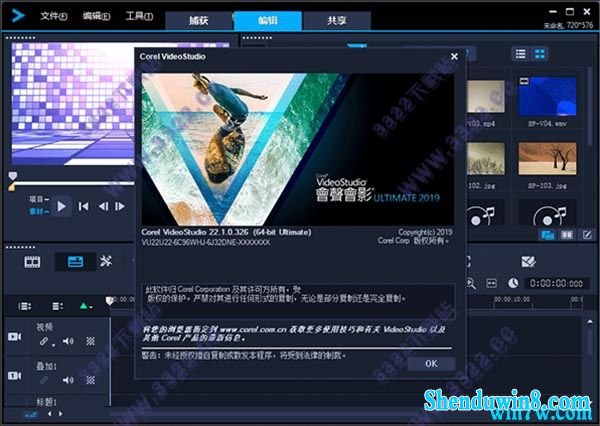Step back one frame in preview

point(103,207)
